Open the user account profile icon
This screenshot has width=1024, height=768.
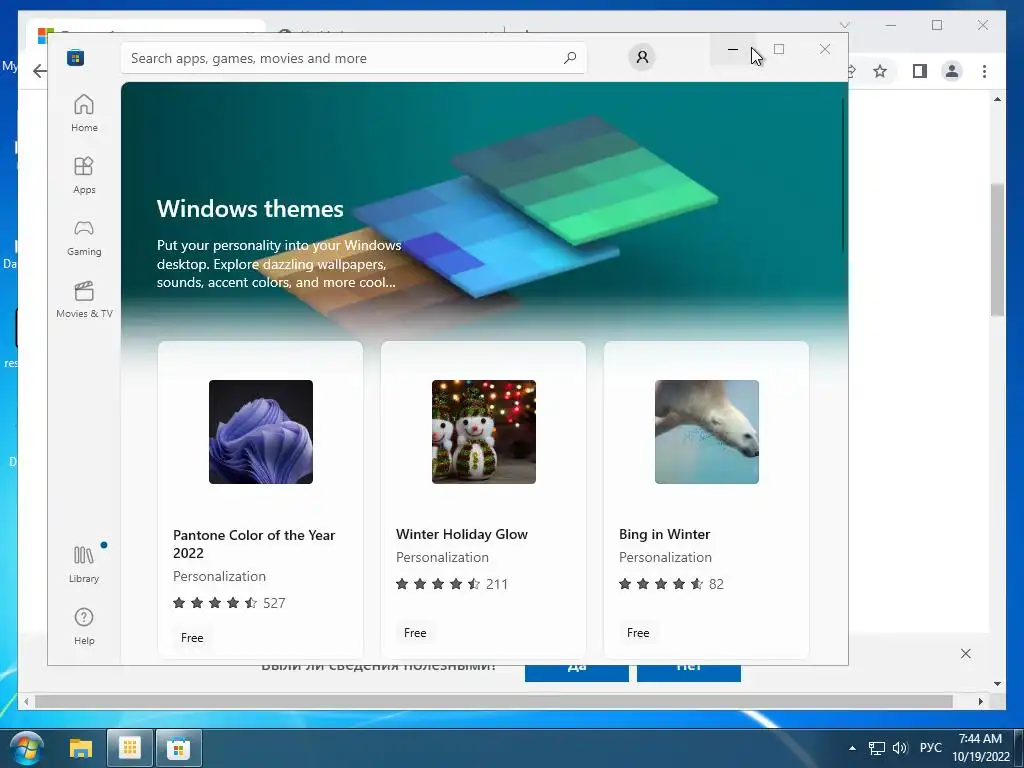point(642,57)
